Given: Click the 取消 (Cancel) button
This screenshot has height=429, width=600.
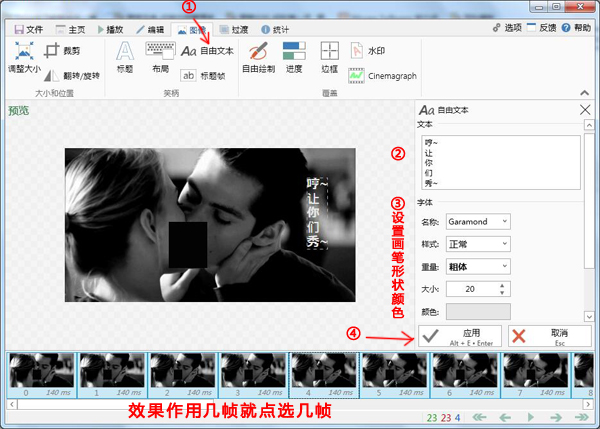Looking at the screenshot, I should (x=550, y=336).
